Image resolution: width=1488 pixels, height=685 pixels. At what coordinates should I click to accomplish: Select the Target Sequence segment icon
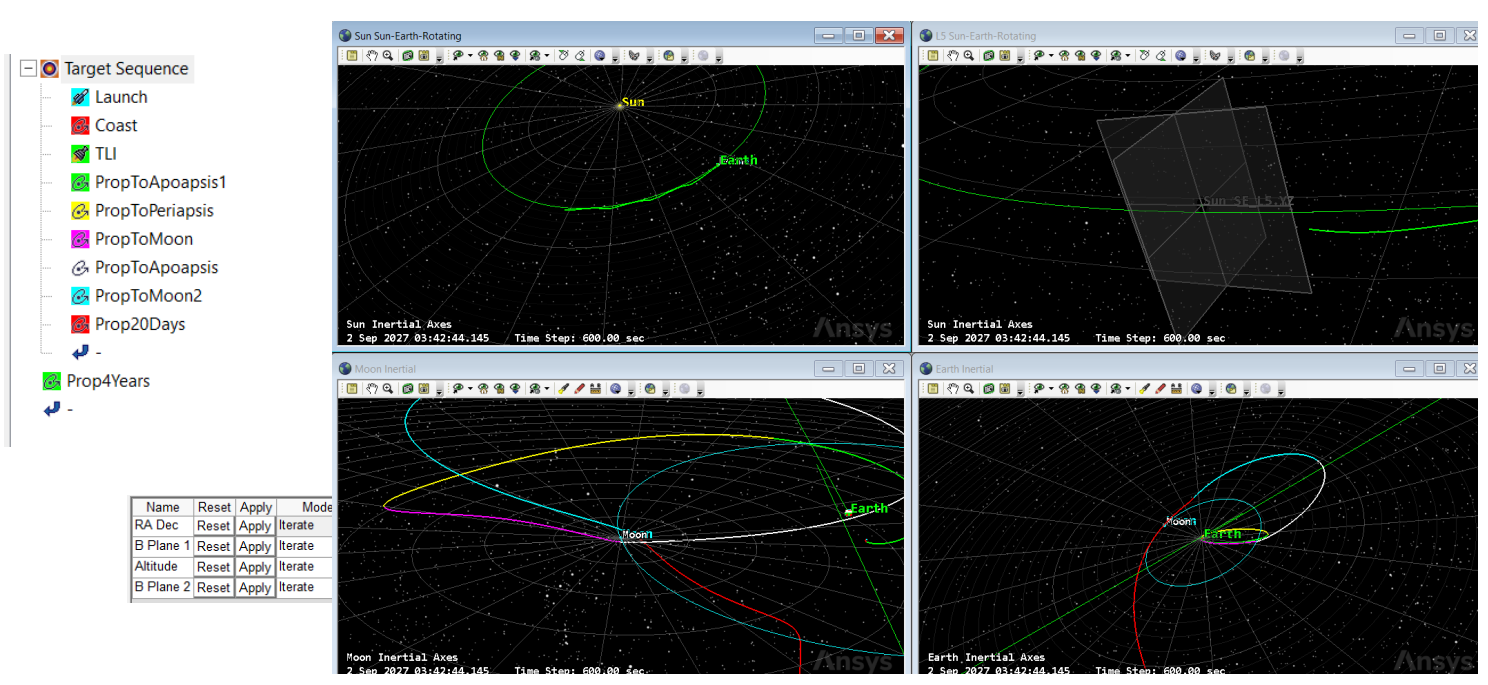coord(49,69)
